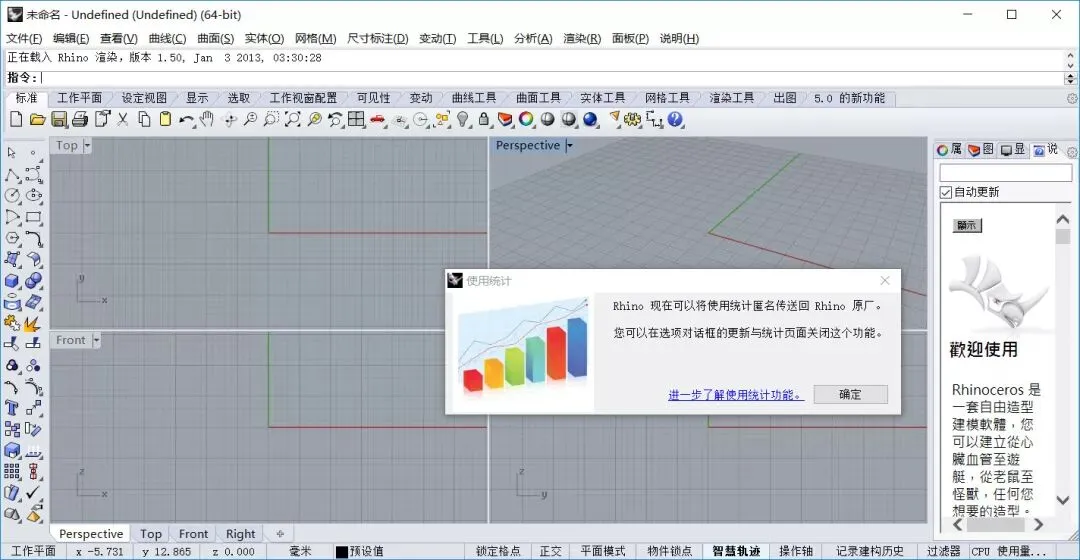
Task: Add new viewport tab with plus
Action: tap(280, 534)
